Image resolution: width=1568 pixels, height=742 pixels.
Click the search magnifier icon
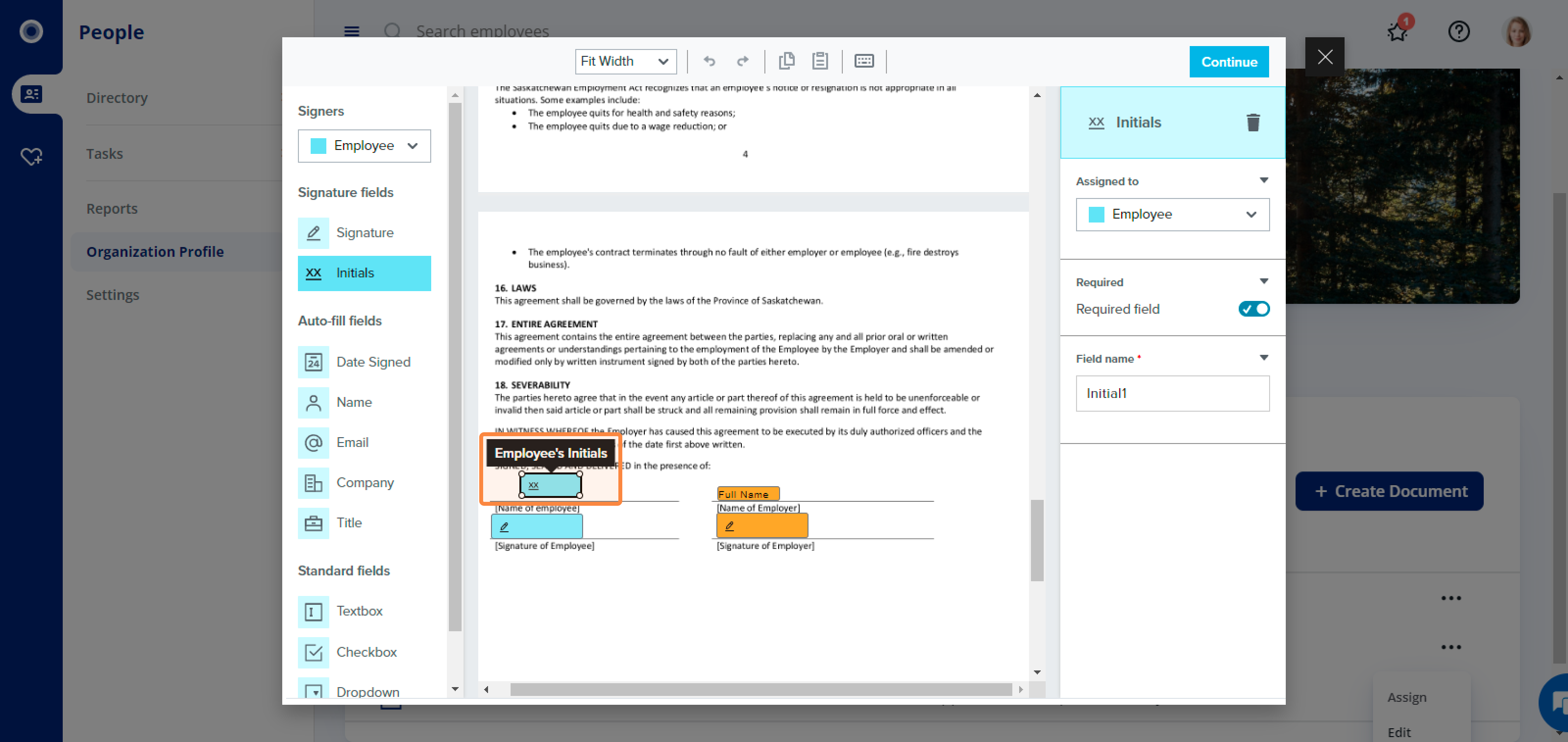pos(392,31)
